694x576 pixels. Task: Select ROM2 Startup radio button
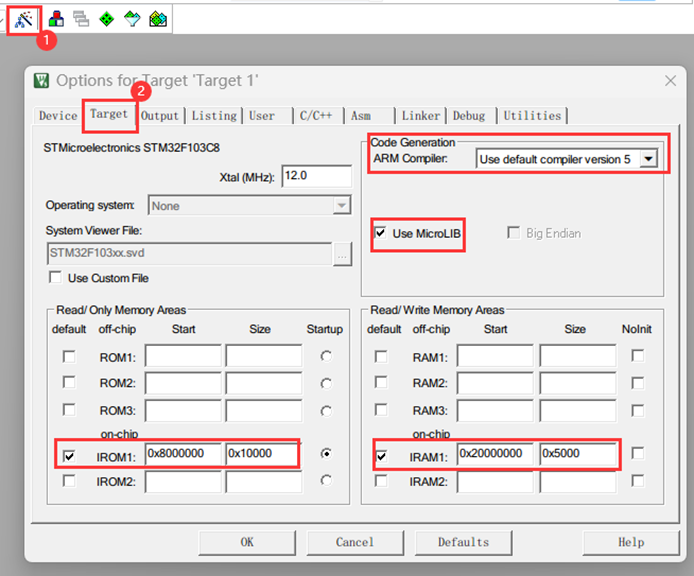[x=326, y=383]
